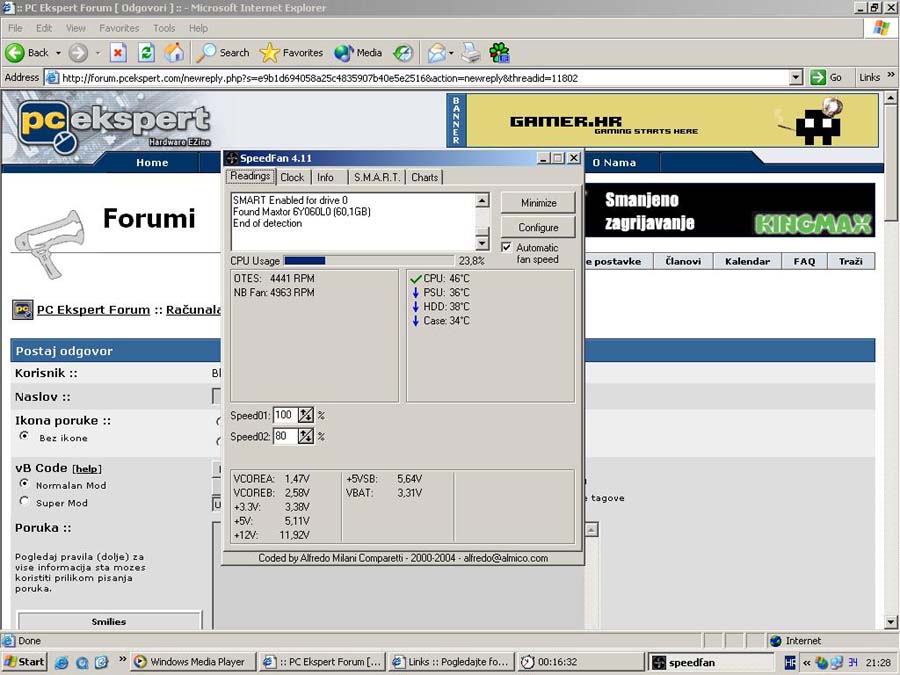The image size is (900, 675).
Task: Open the Tools menu
Action: coord(164,28)
